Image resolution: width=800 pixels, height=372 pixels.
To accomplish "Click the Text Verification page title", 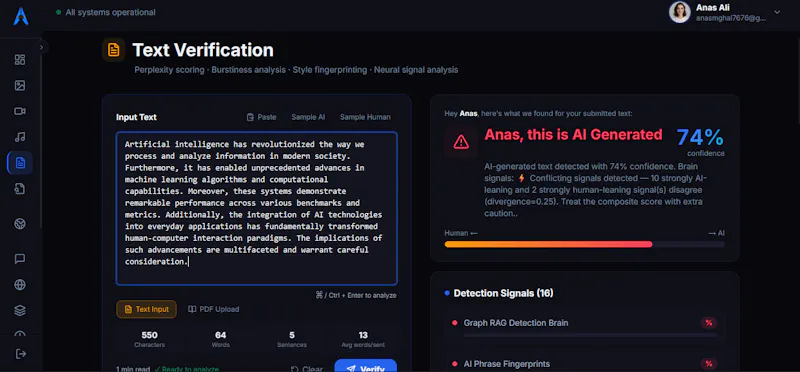I will [x=203, y=50].
